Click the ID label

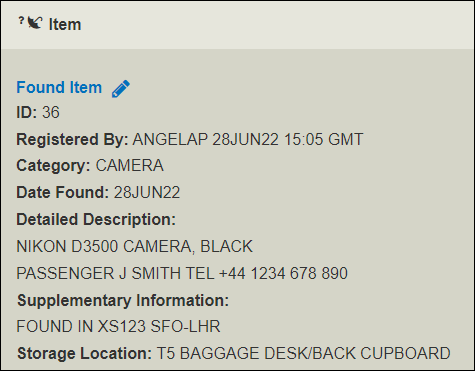coord(27,112)
